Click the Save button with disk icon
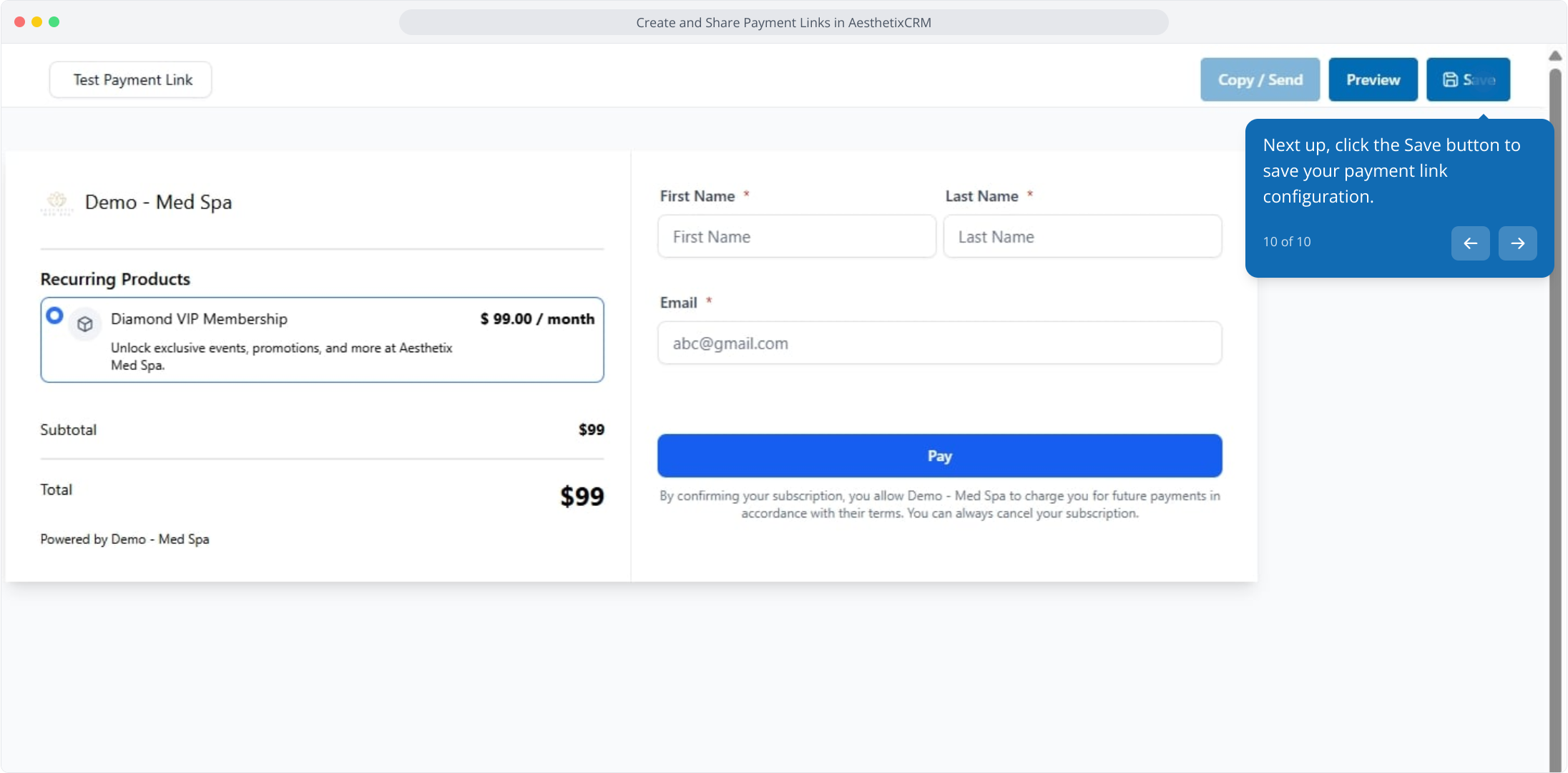The width and height of the screenshot is (1568, 773). coord(1468,79)
